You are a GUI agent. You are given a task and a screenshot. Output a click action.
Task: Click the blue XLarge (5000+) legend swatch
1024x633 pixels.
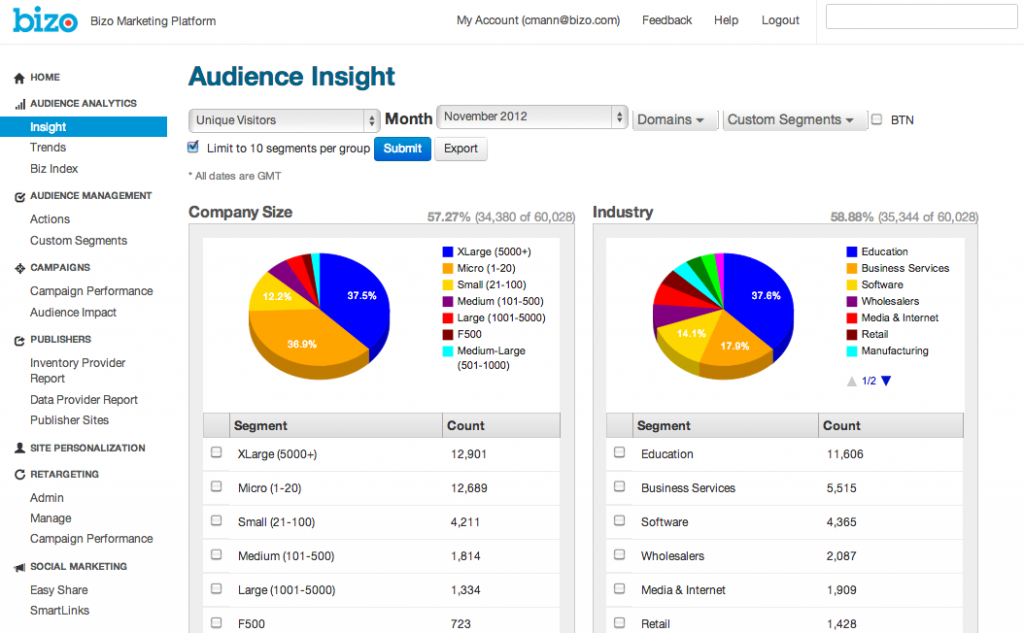pyautogui.click(x=447, y=252)
